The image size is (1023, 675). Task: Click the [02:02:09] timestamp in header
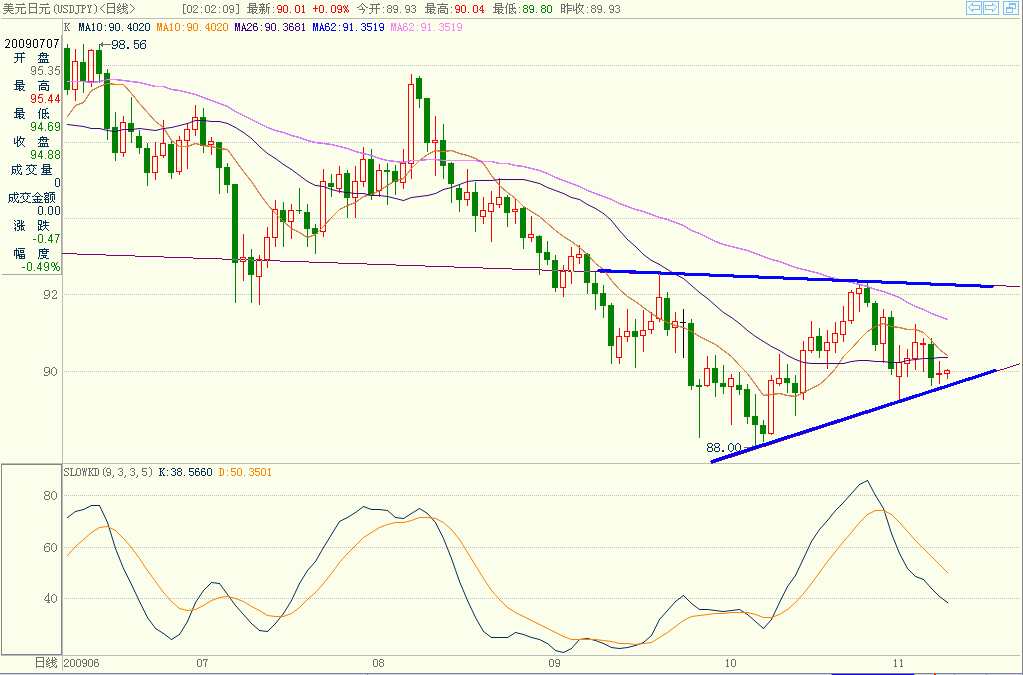pyautogui.click(x=210, y=9)
